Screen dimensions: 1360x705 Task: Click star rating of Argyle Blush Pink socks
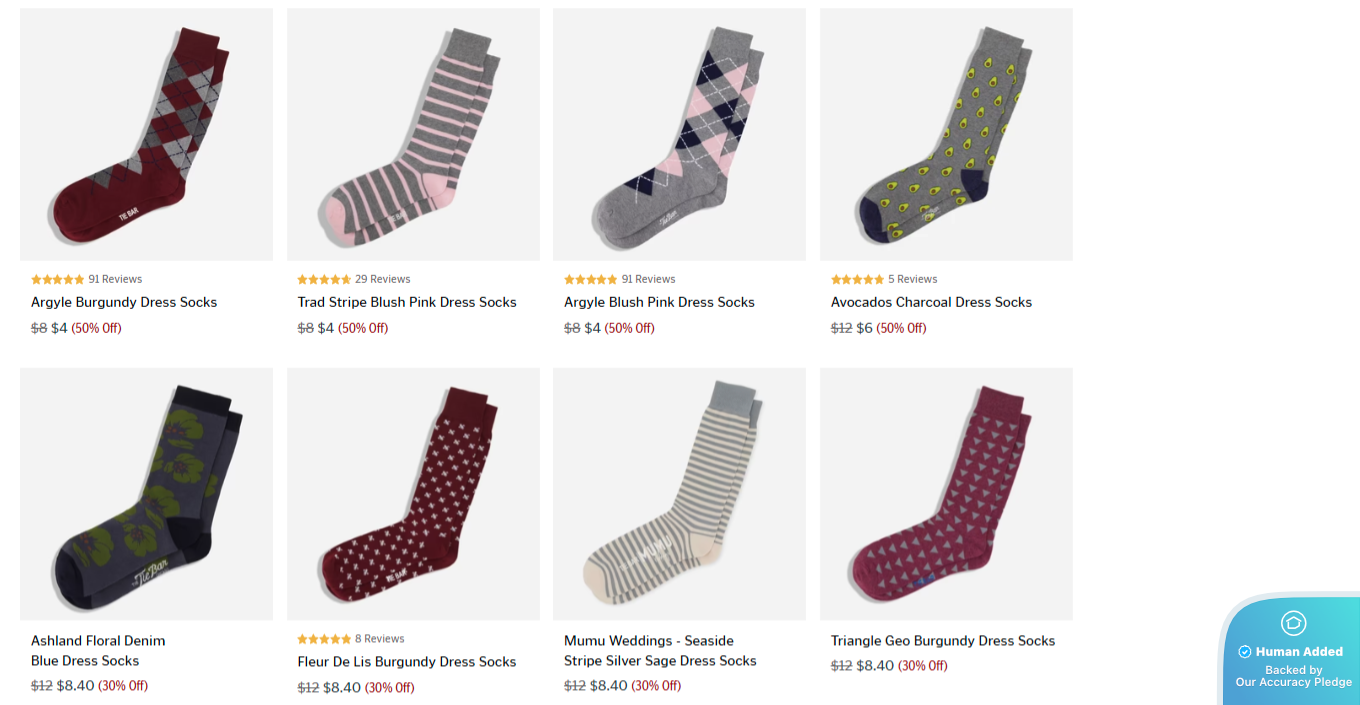pos(591,280)
